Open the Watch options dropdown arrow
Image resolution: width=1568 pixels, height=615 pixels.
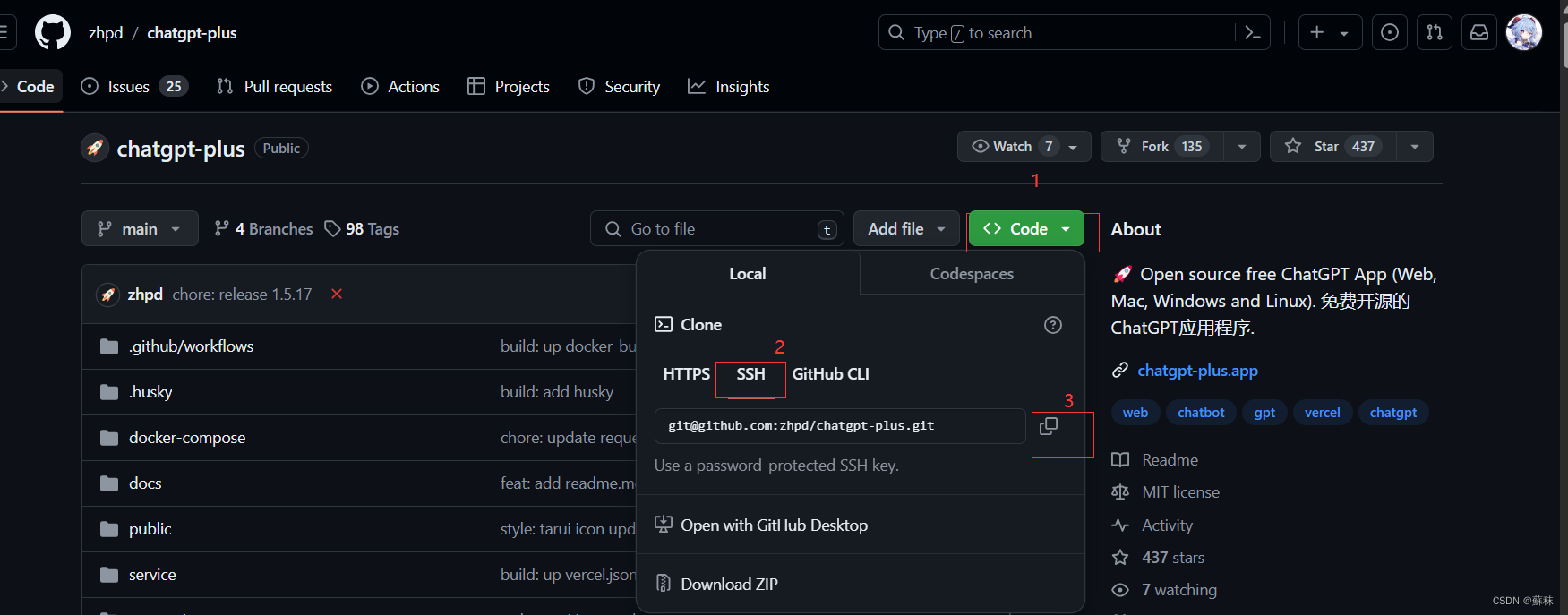[1073, 147]
